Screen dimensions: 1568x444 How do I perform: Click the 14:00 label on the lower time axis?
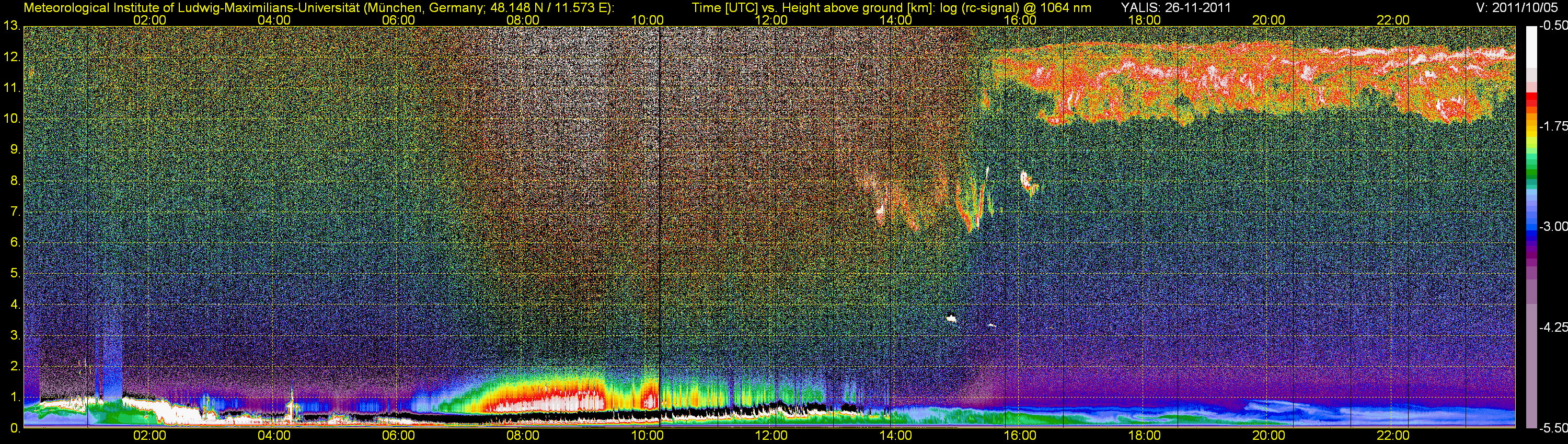tap(896, 436)
